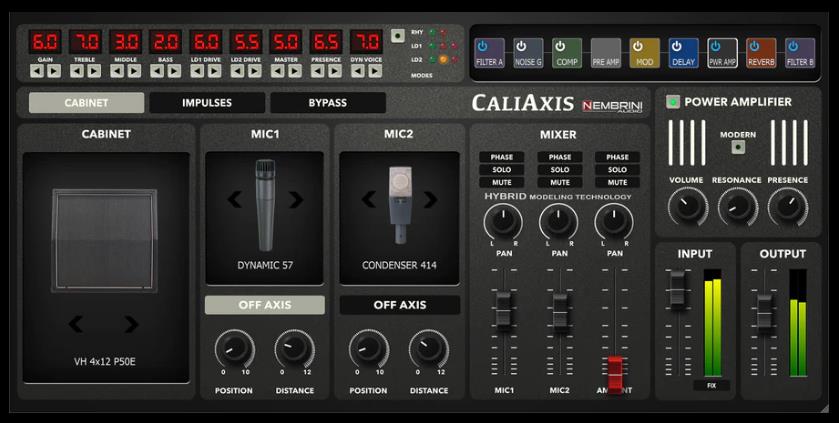
Task: Click the Resonance knob
Action: pos(738,206)
